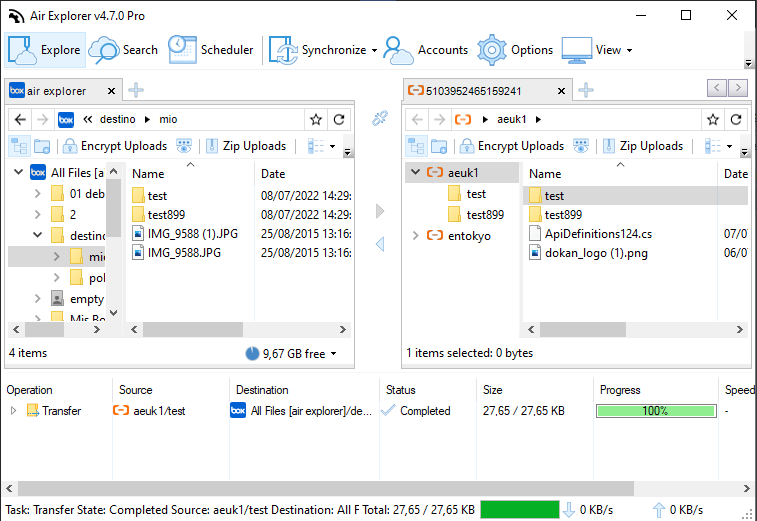Click the eye mask icon in left pane toolbar

pyautogui.click(x=184, y=146)
